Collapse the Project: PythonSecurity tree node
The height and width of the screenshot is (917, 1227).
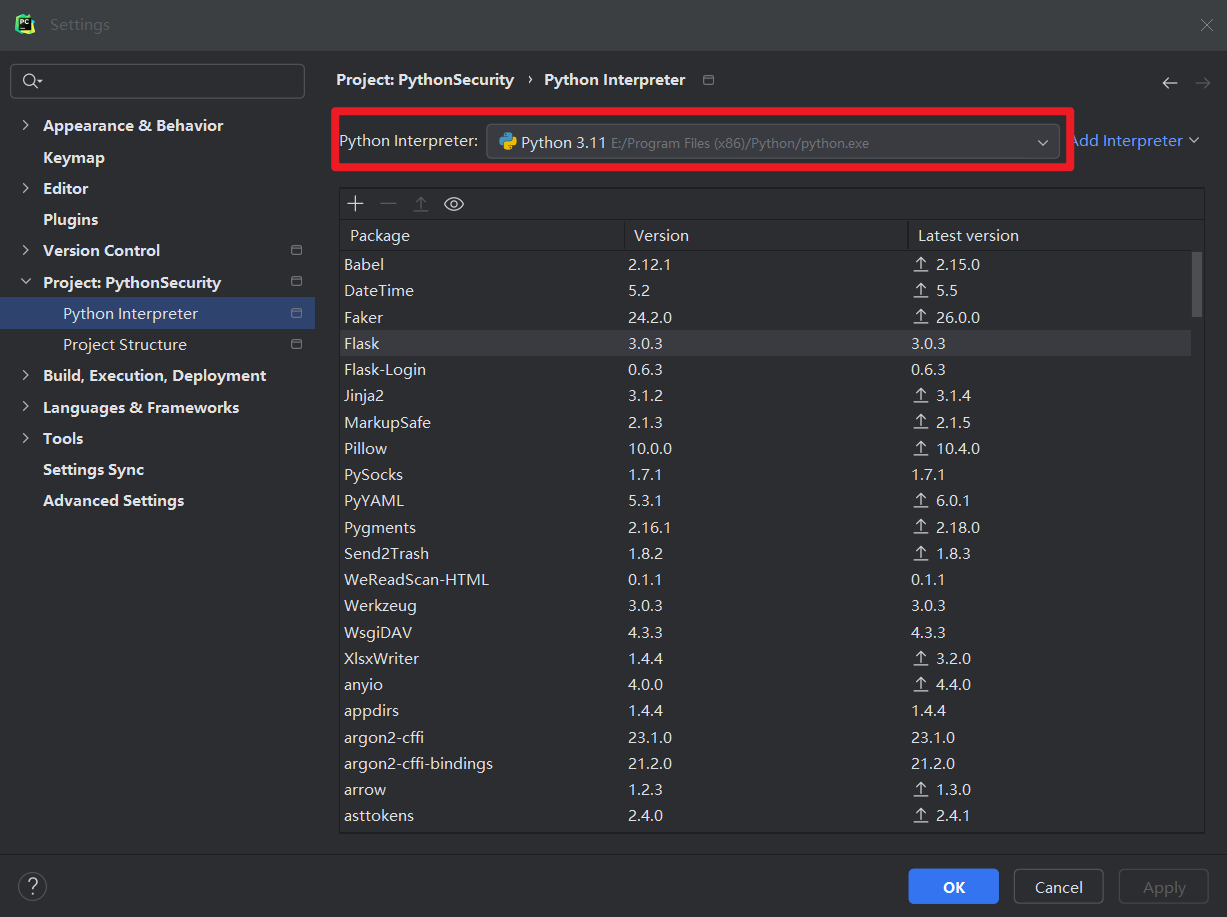point(26,282)
